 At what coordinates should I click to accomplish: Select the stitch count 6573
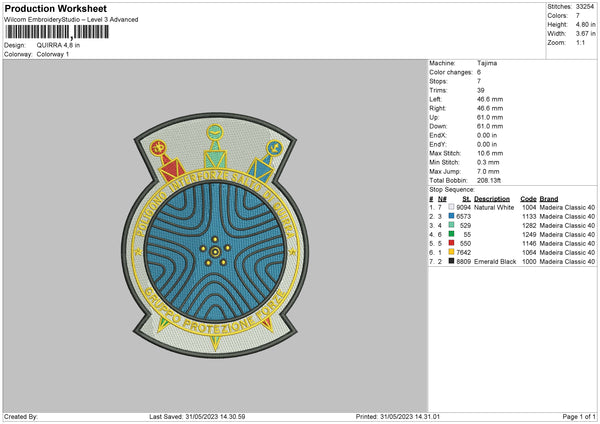pyautogui.click(x=463, y=217)
